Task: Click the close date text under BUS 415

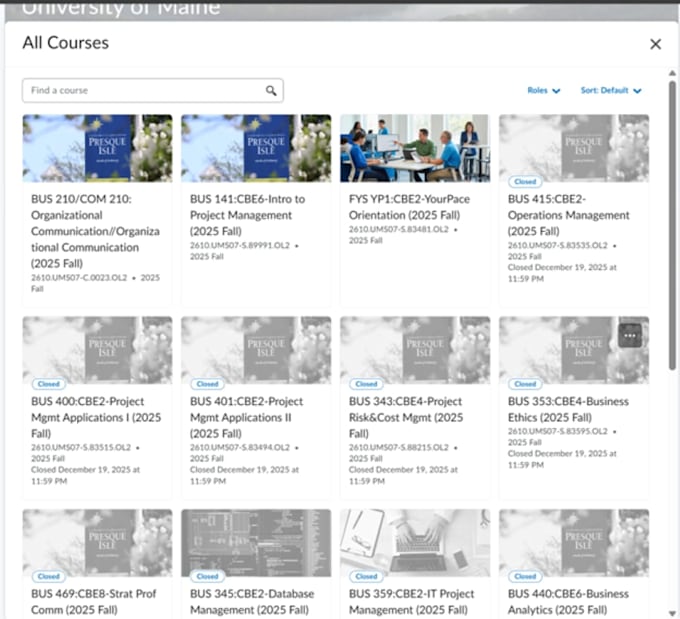Action: point(562,273)
